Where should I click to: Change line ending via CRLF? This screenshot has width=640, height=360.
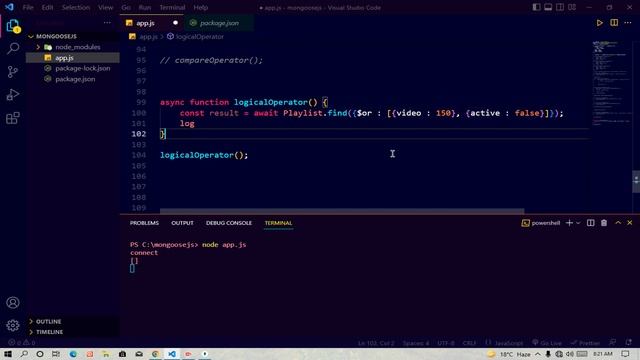point(469,343)
